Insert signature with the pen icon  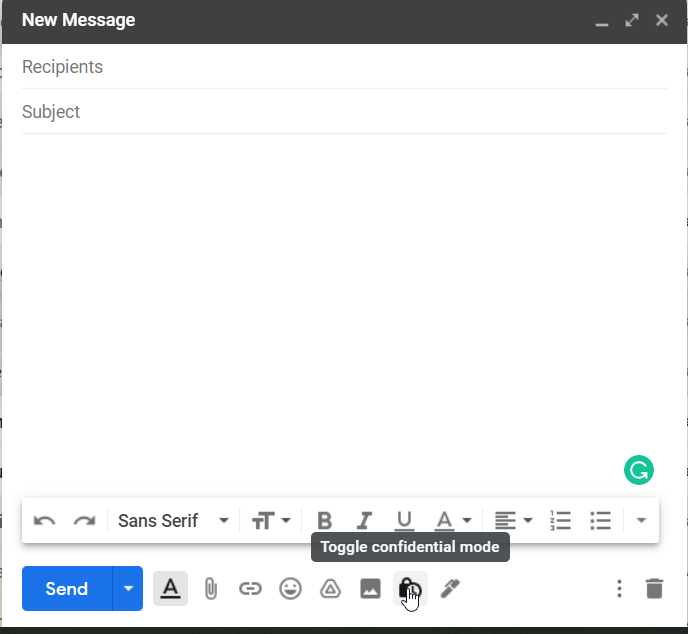(450, 588)
